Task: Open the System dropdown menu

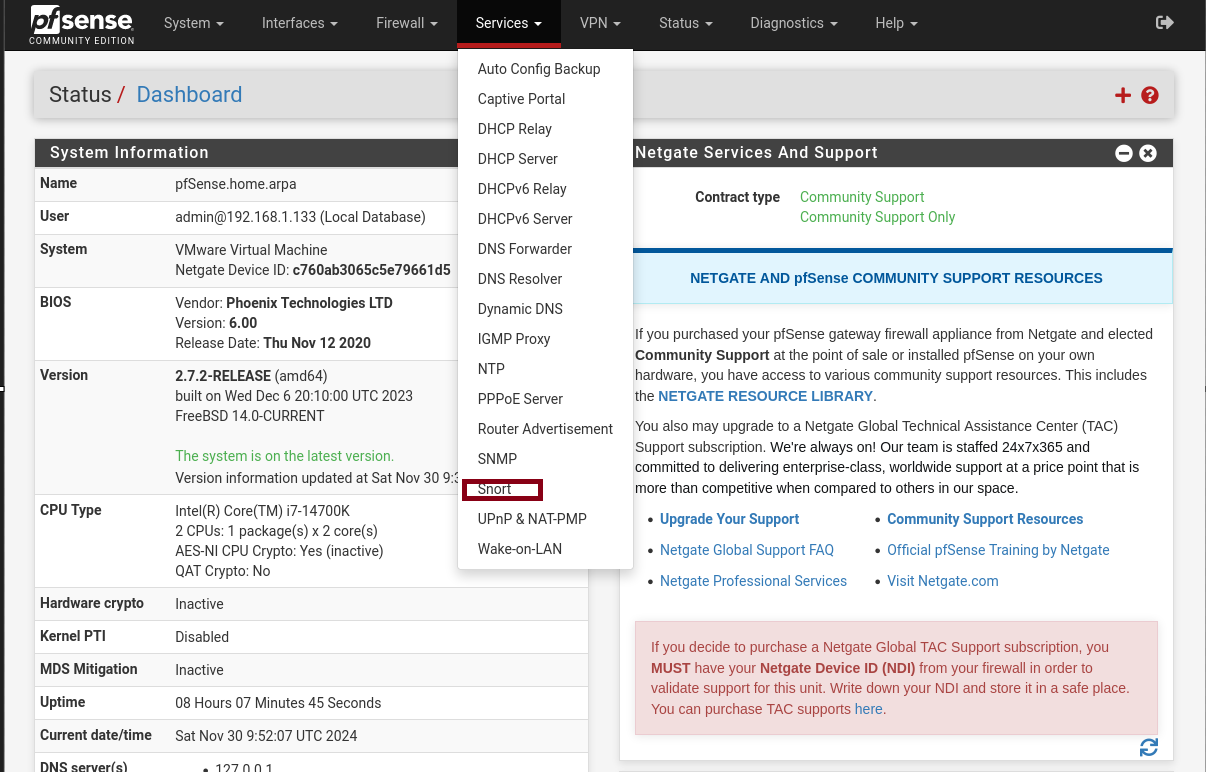Action: 194,23
